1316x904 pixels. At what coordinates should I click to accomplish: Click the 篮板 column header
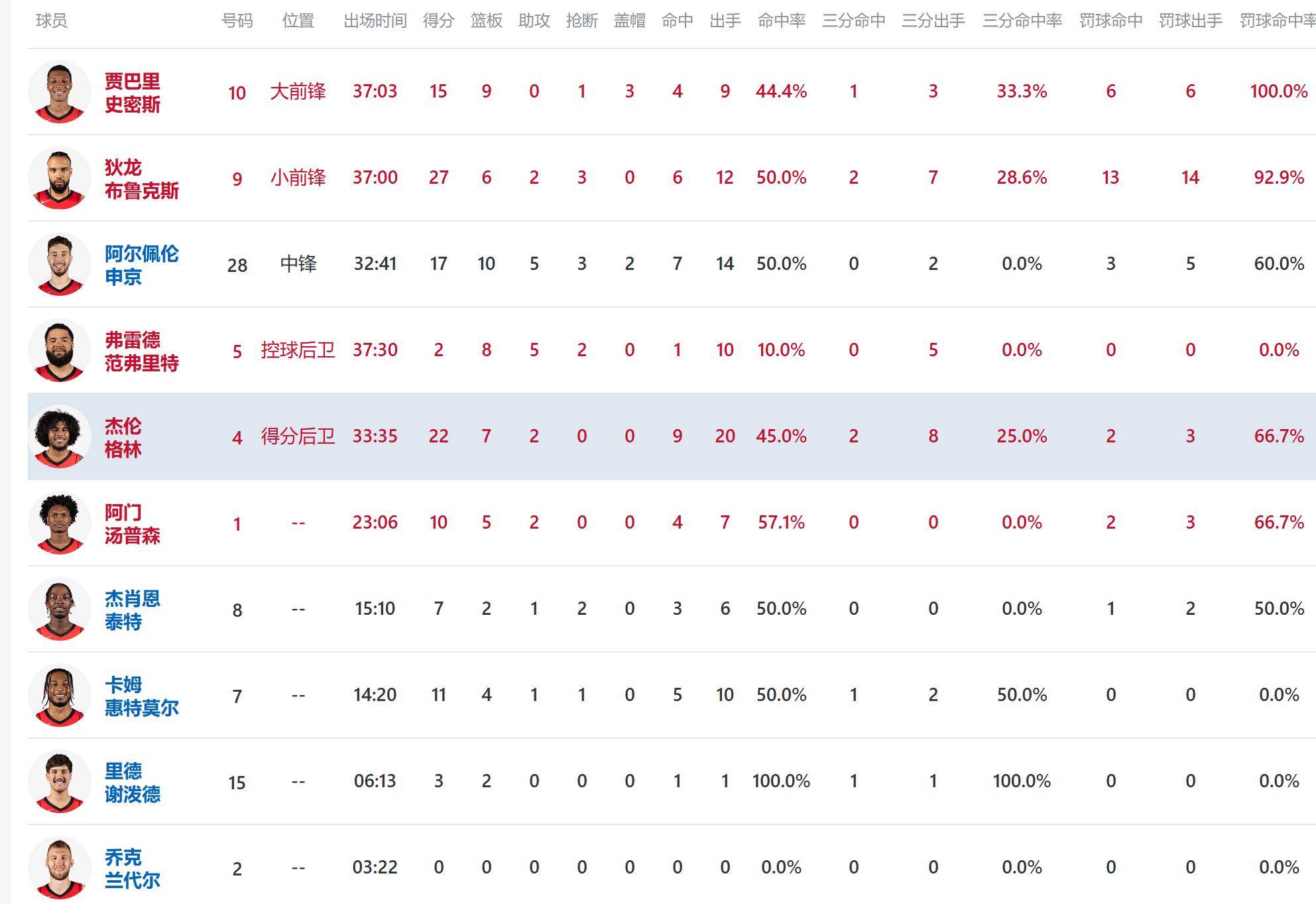coord(486,21)
